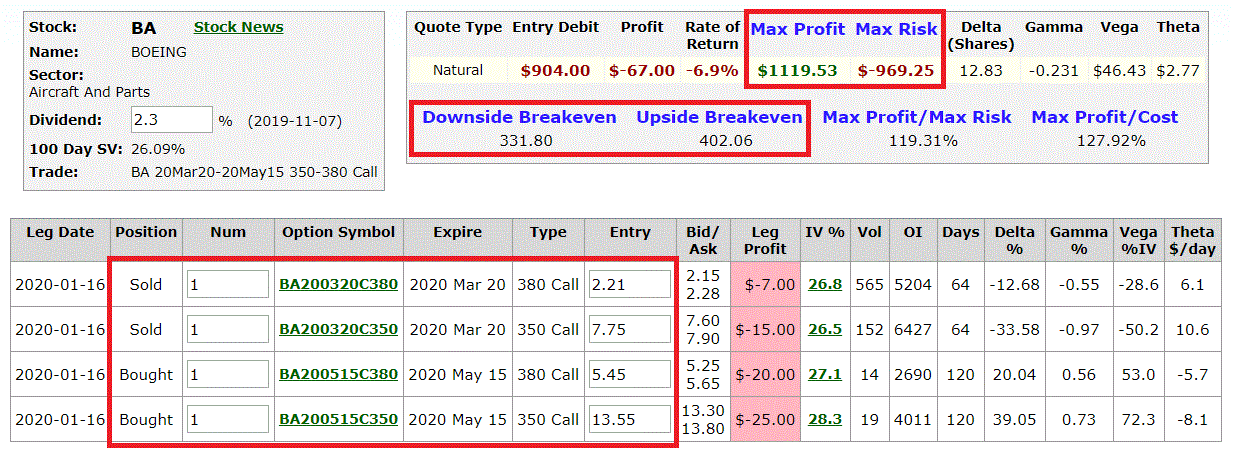This screenshot has height=456, width=1233.
Task: Edit Entry price field showing 13.55
Action: coord(630,419)
